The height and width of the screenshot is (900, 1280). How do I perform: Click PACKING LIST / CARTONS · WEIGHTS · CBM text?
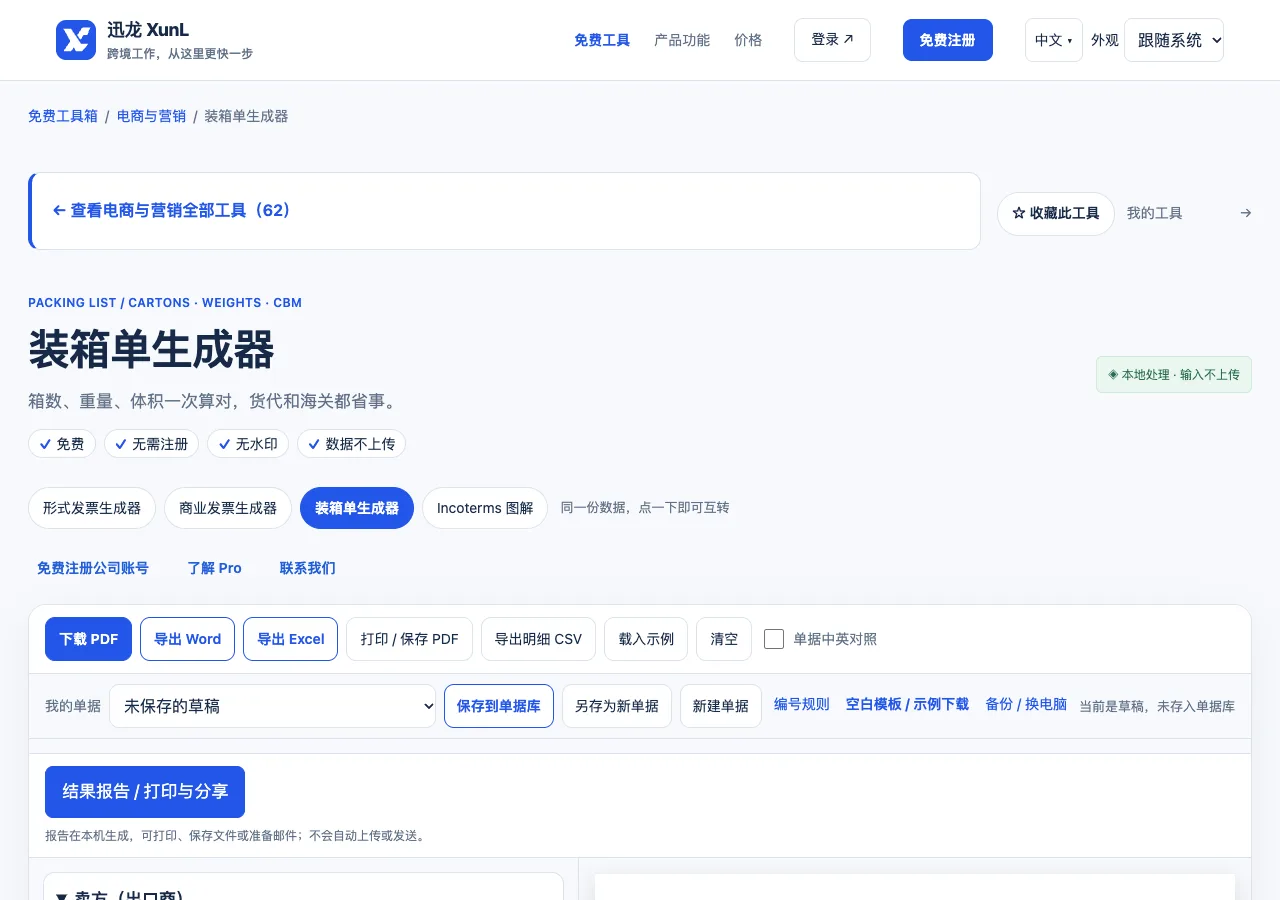[x=165, y=303]
